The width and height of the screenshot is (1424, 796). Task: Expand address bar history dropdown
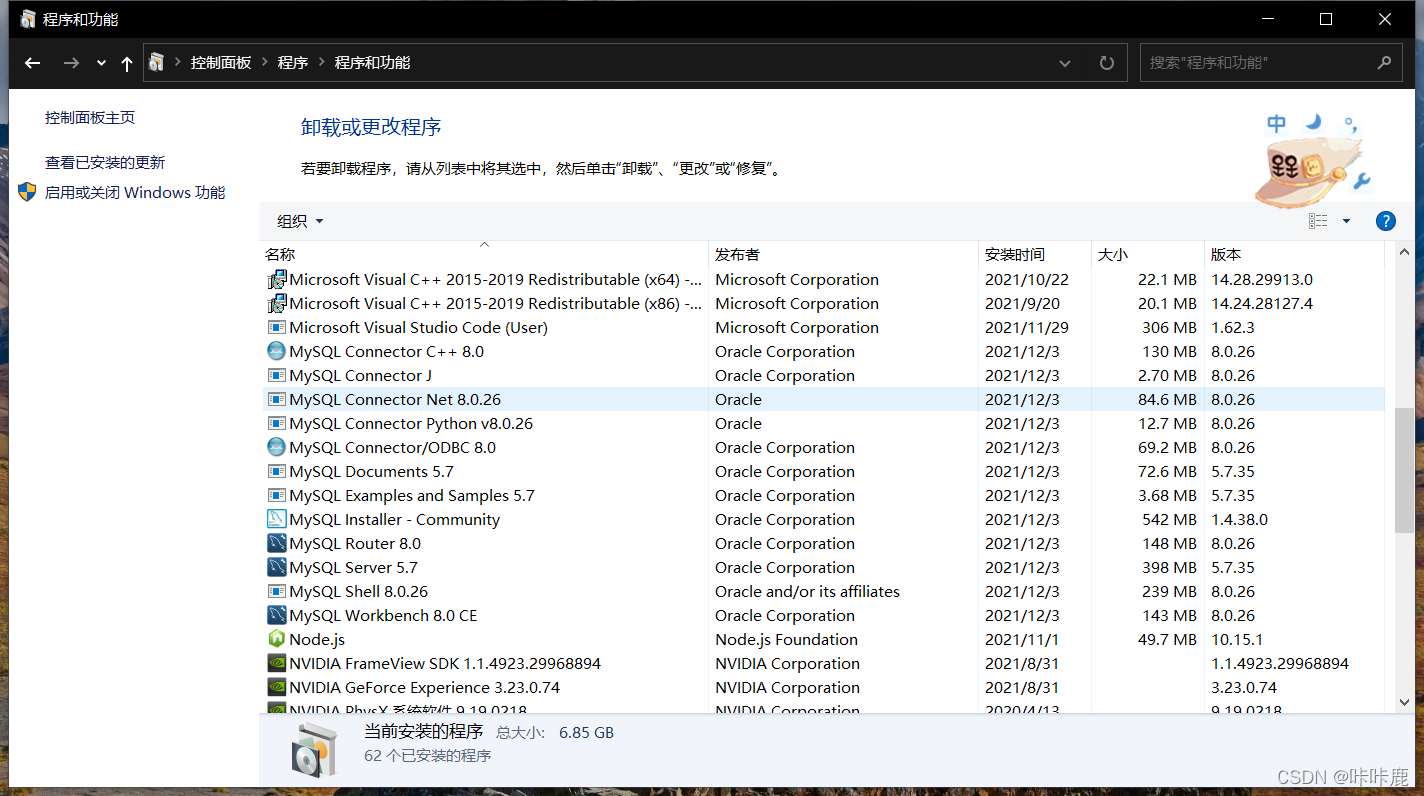[x=1065, y=63]
